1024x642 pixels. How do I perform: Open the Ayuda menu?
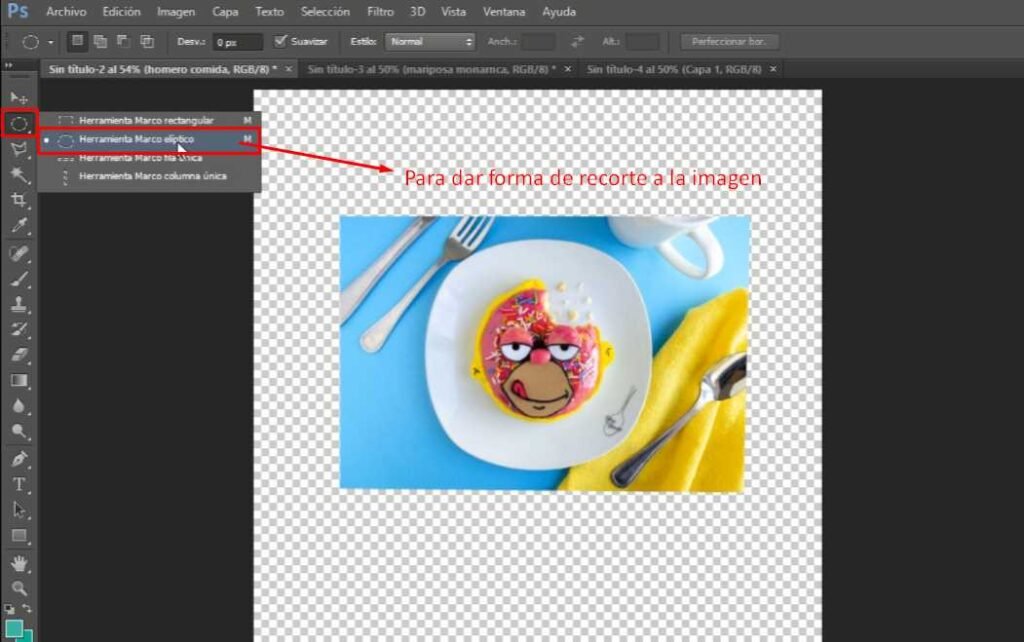pyautogui.click(x=559, y=12)
